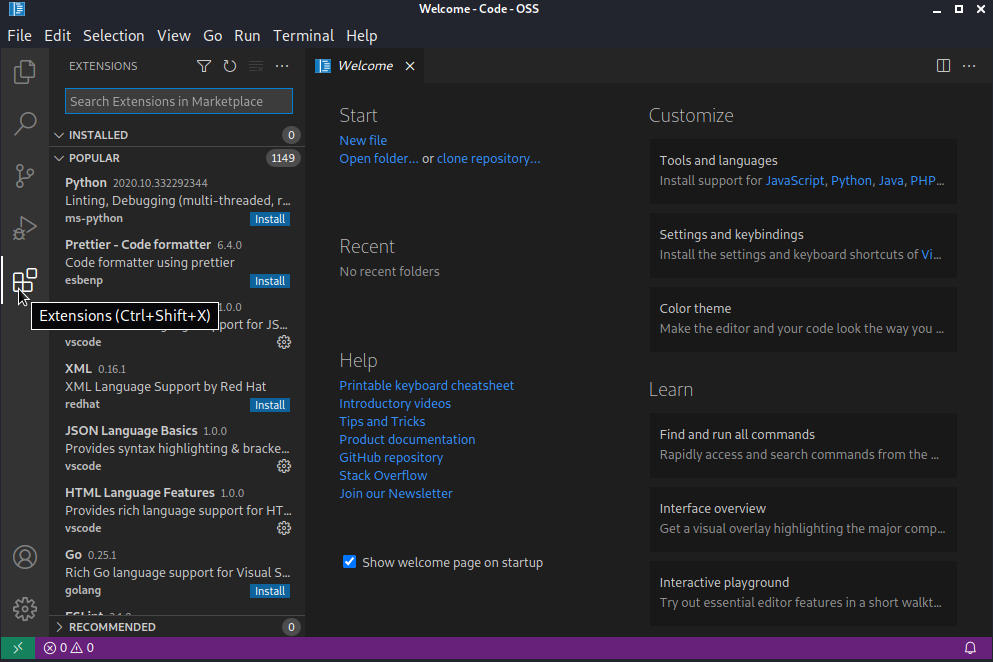Click the Clear Extensions Search Results icon

(x=256, y=66)
